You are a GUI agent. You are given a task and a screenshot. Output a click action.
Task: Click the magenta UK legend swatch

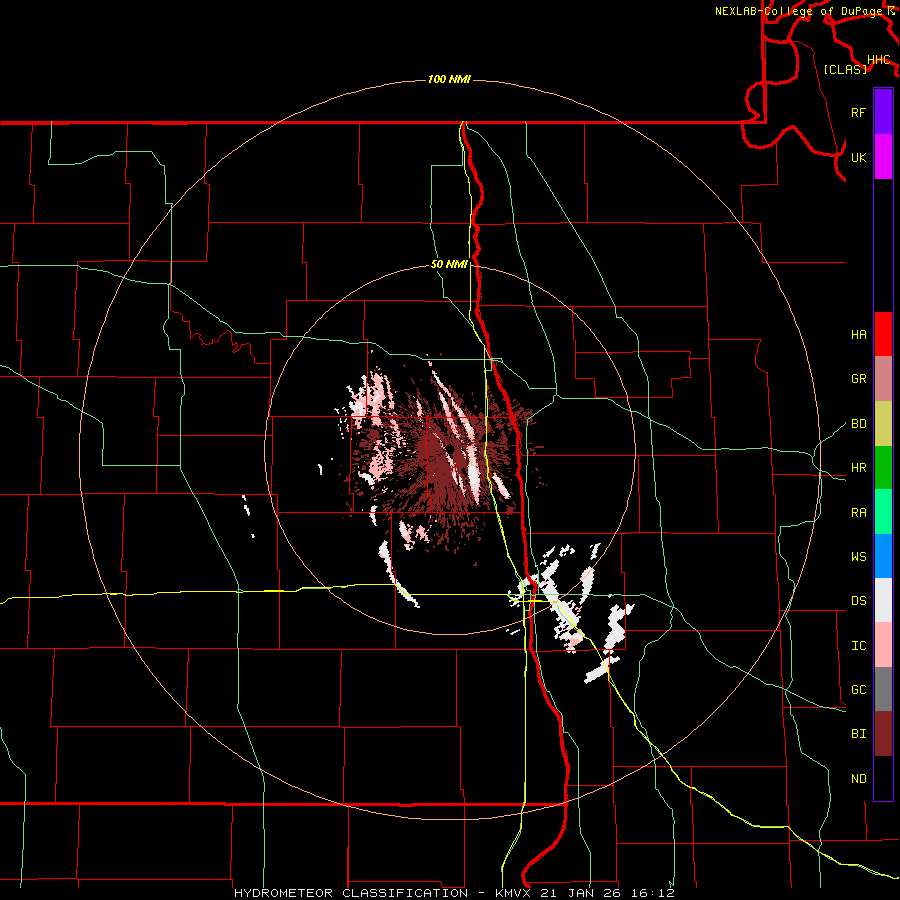(883, 157)
